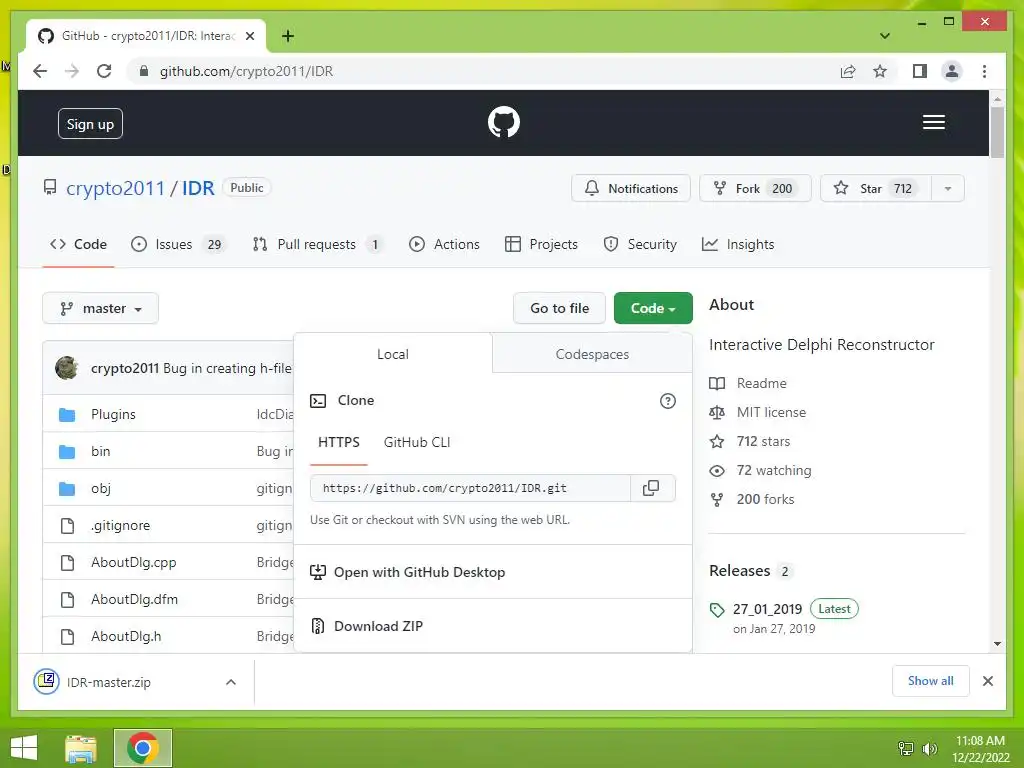Fork the repository

coord(755,189)
